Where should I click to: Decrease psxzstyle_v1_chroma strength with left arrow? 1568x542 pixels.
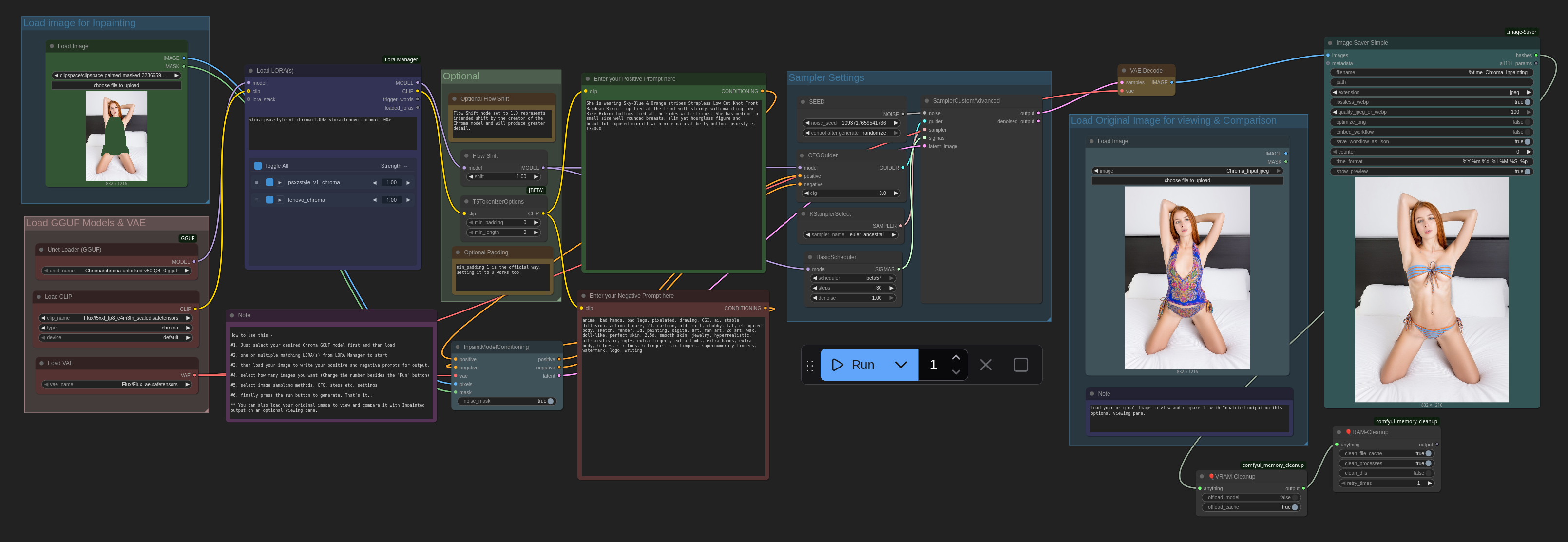point(374,182)
